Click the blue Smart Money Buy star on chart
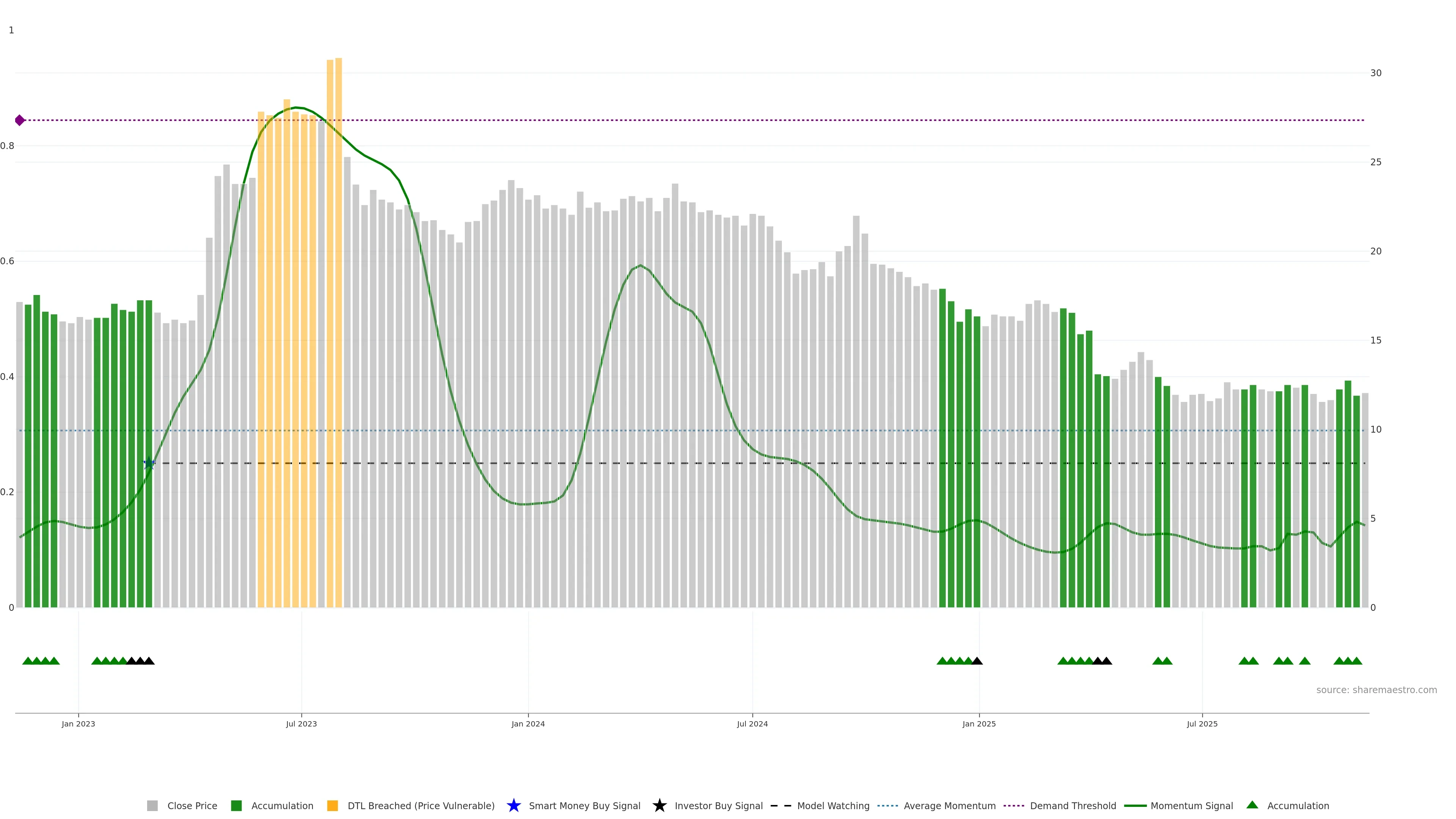 pyautogui.click(x=149, y=463)
